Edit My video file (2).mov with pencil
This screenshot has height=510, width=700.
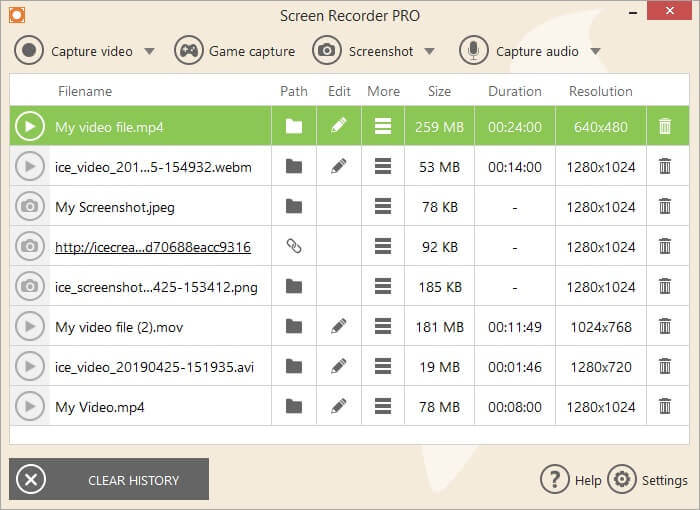(x=339, y=327)
